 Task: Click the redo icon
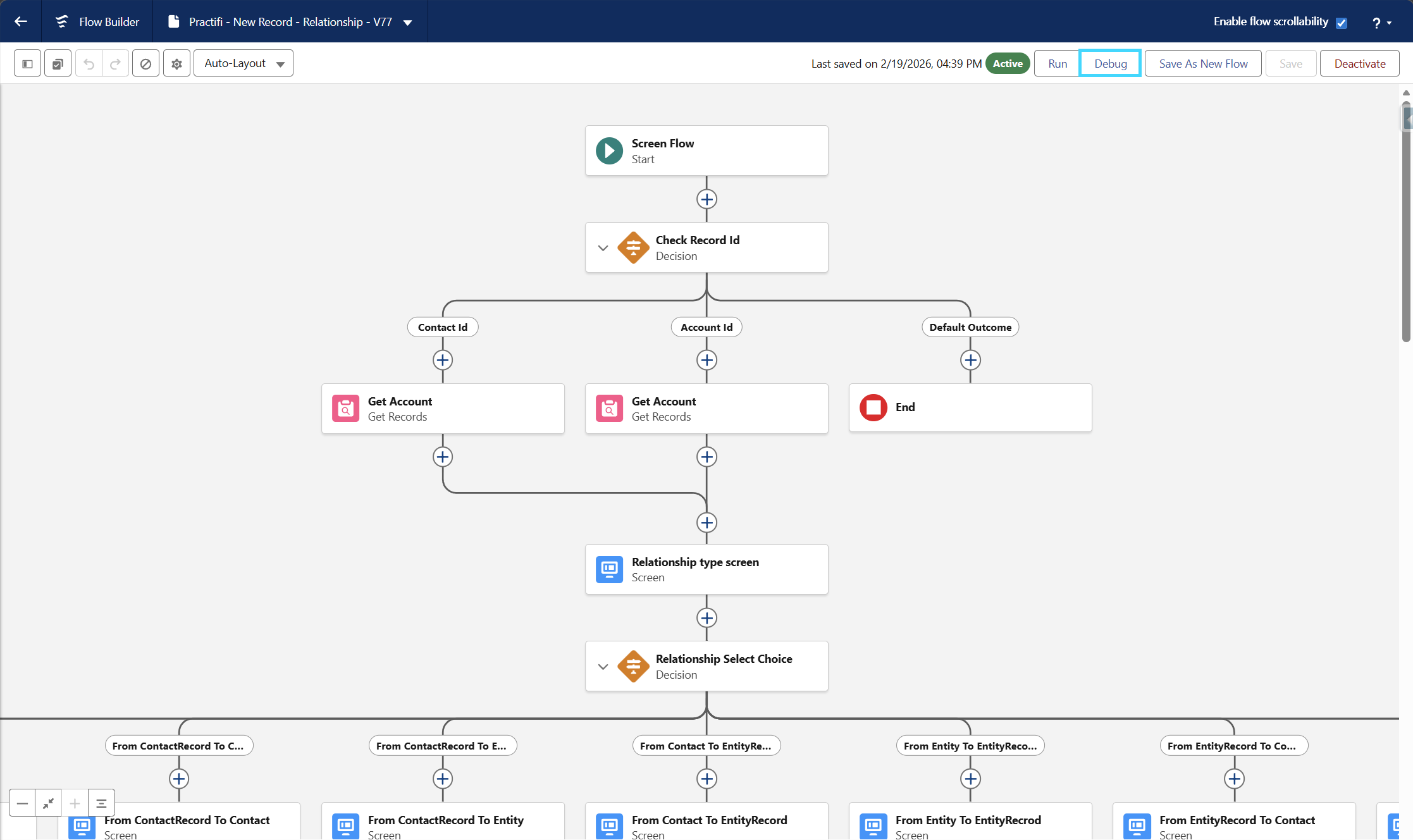coord(116,63)
